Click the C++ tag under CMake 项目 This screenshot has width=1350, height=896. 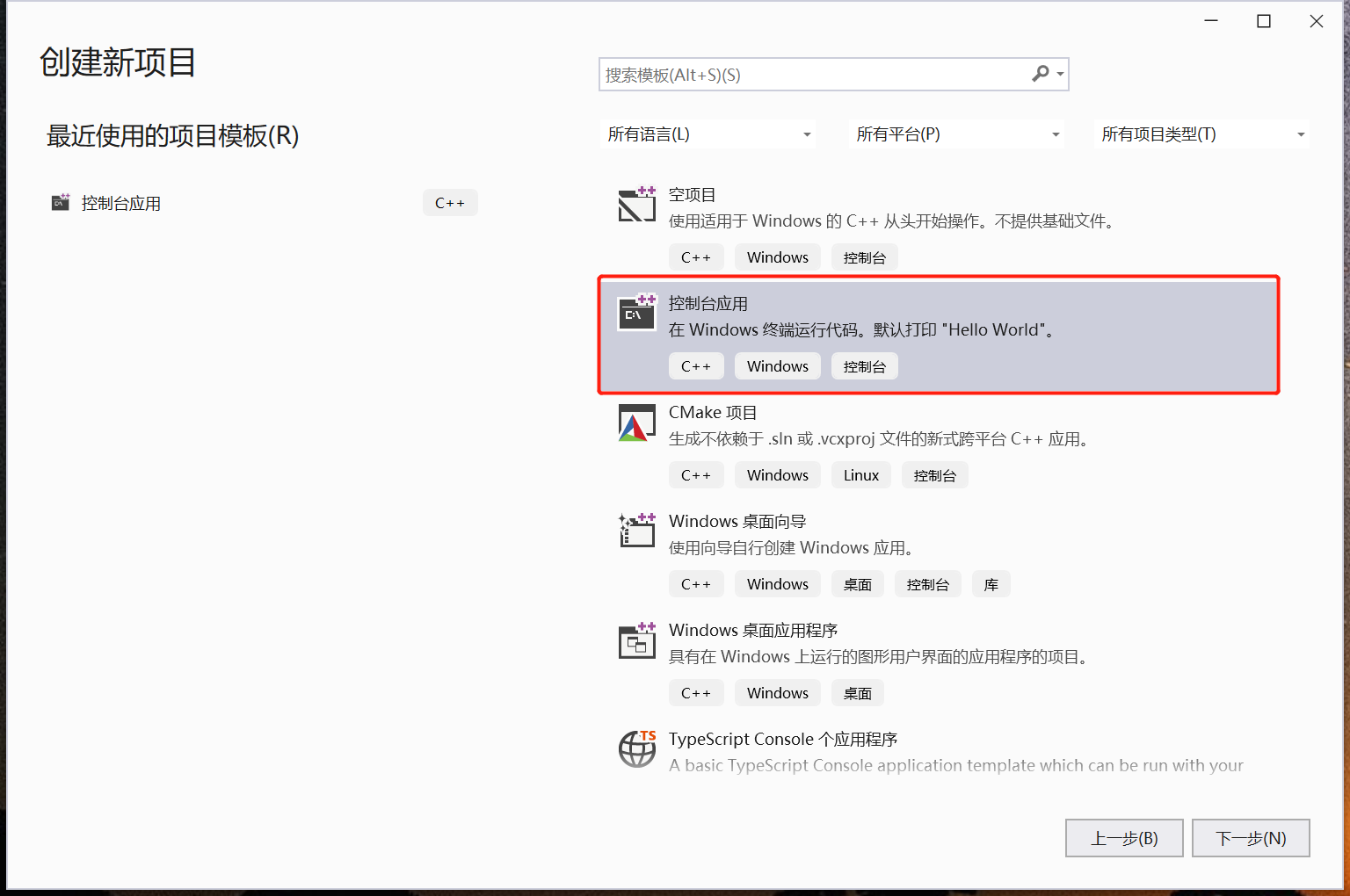(x=696, y=475)
